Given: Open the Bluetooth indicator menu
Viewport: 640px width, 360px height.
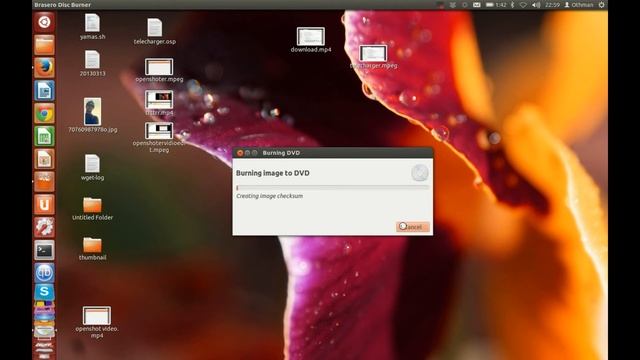Looking at the screenshot, I should pos(512,5).
